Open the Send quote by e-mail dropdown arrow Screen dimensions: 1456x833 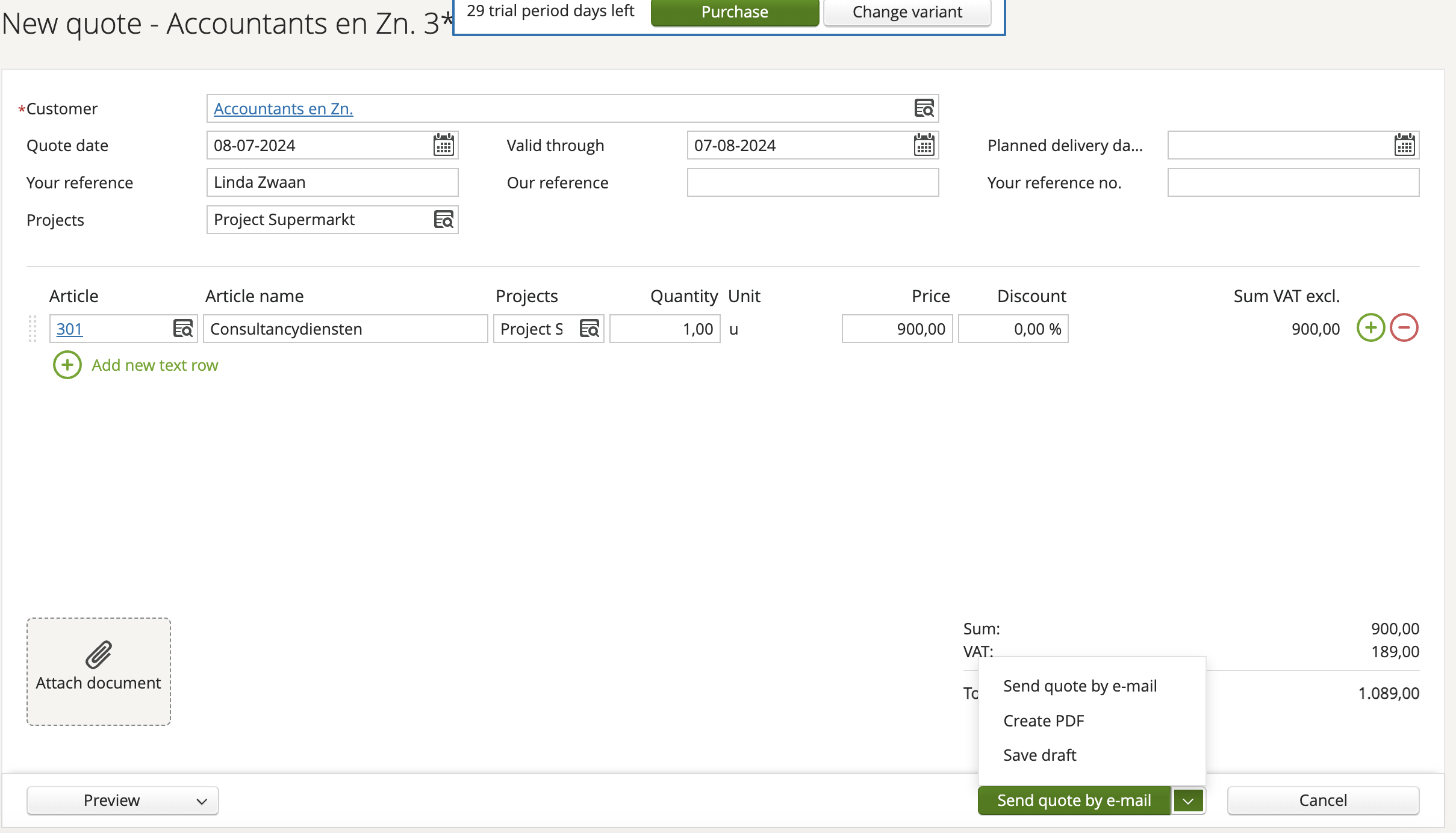click(1187, 800)
